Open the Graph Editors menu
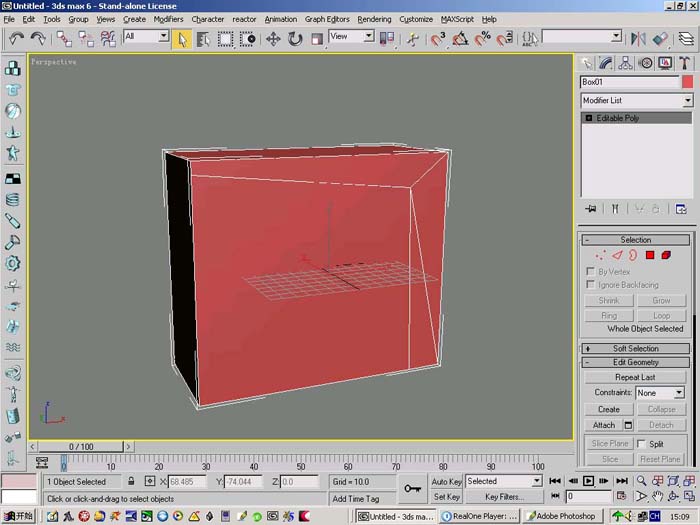 pyautogui.click(x=327, y=19)
